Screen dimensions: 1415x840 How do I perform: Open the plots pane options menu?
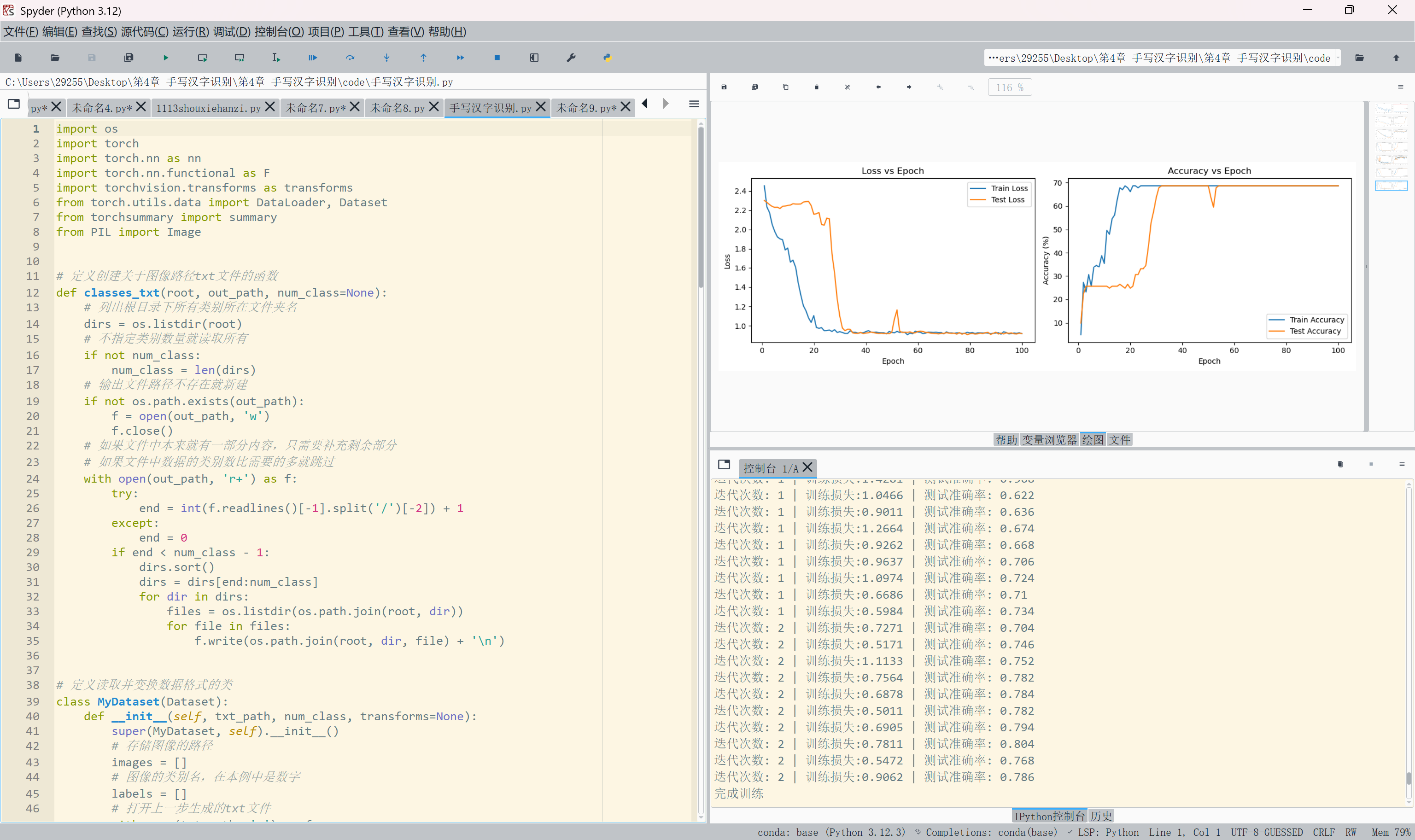coord(1400,87)
